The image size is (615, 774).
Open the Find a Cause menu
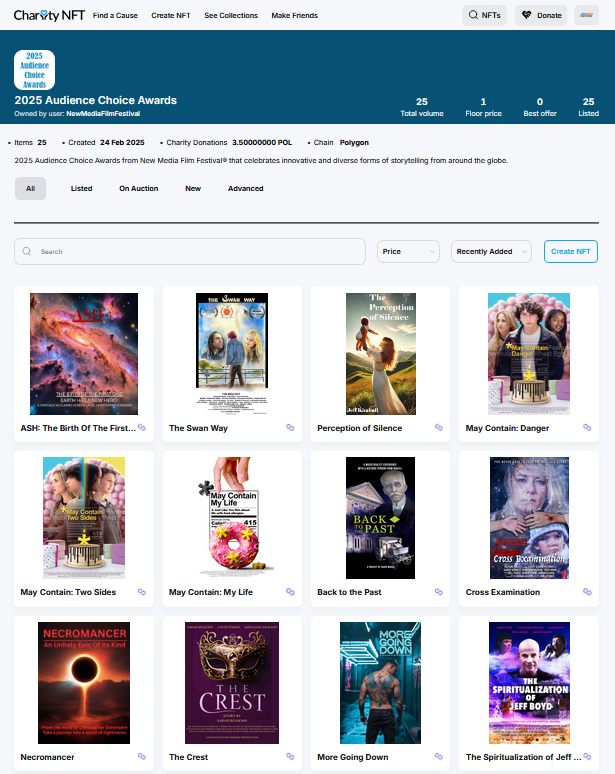[x=115, y=15]
